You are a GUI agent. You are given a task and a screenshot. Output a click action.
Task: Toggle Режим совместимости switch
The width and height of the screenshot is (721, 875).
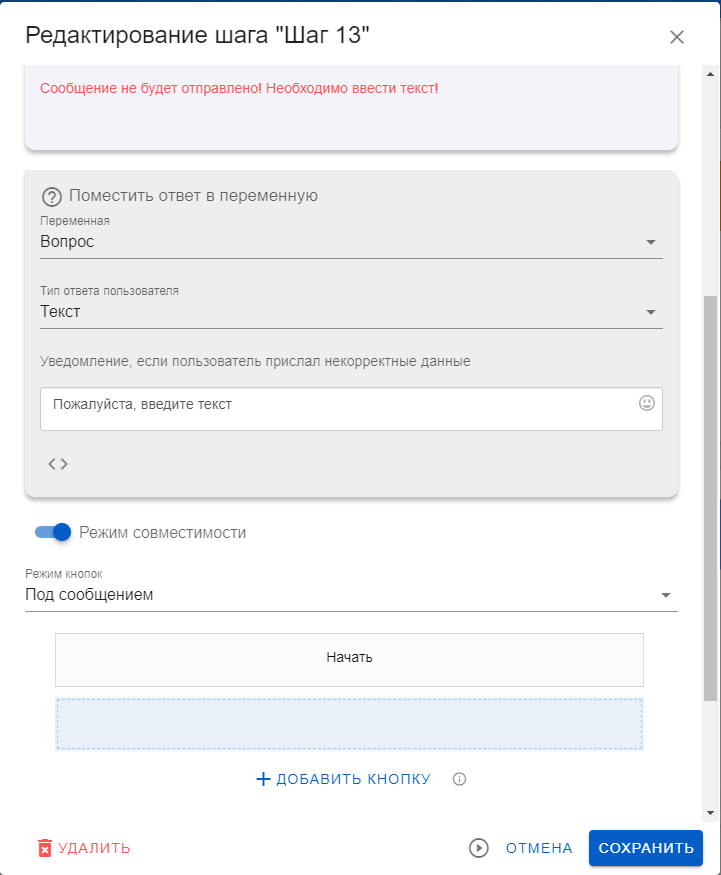[x=53, y=532]
